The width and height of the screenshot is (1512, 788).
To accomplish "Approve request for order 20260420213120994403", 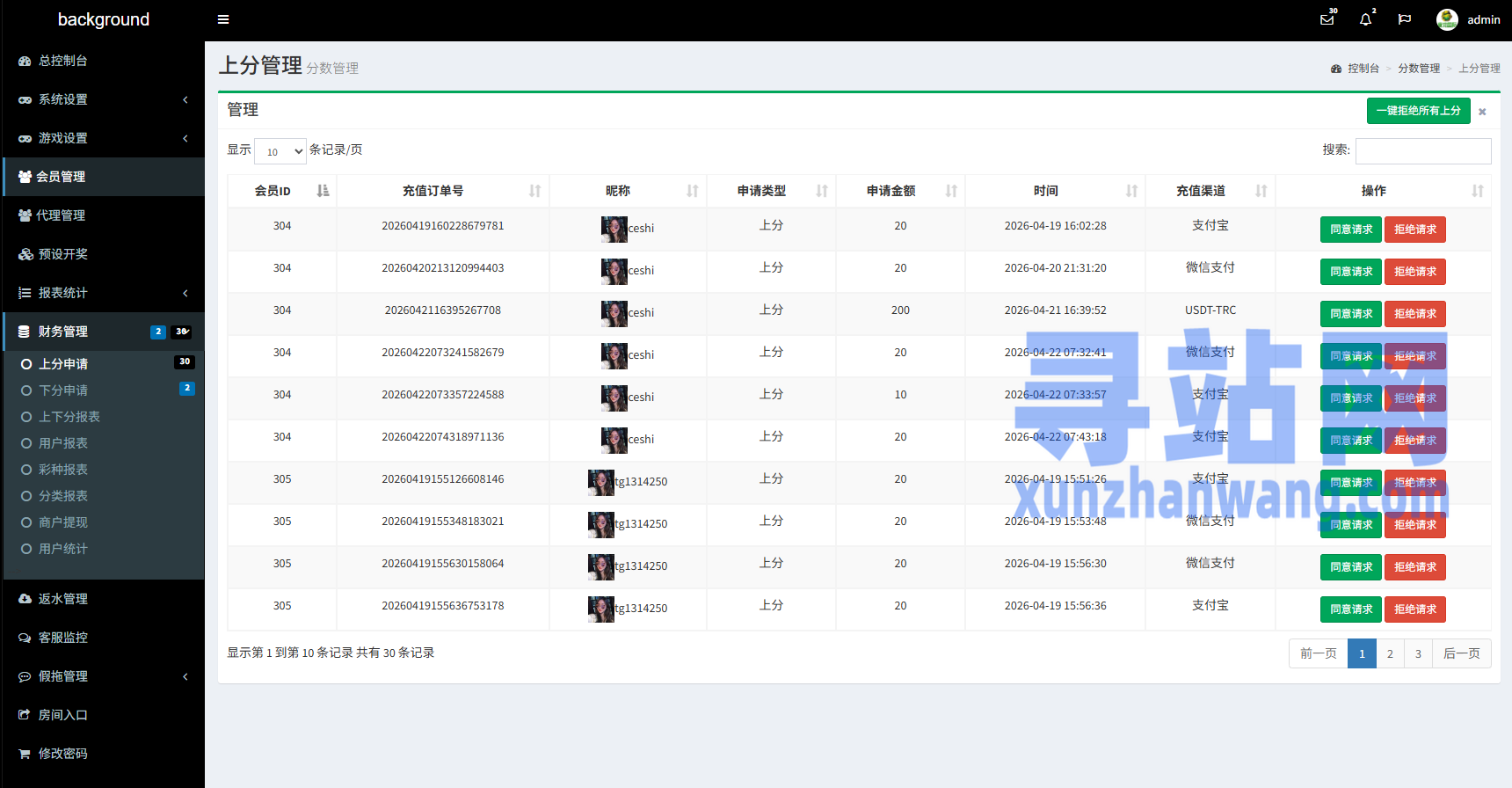I will coord(1350,272).
